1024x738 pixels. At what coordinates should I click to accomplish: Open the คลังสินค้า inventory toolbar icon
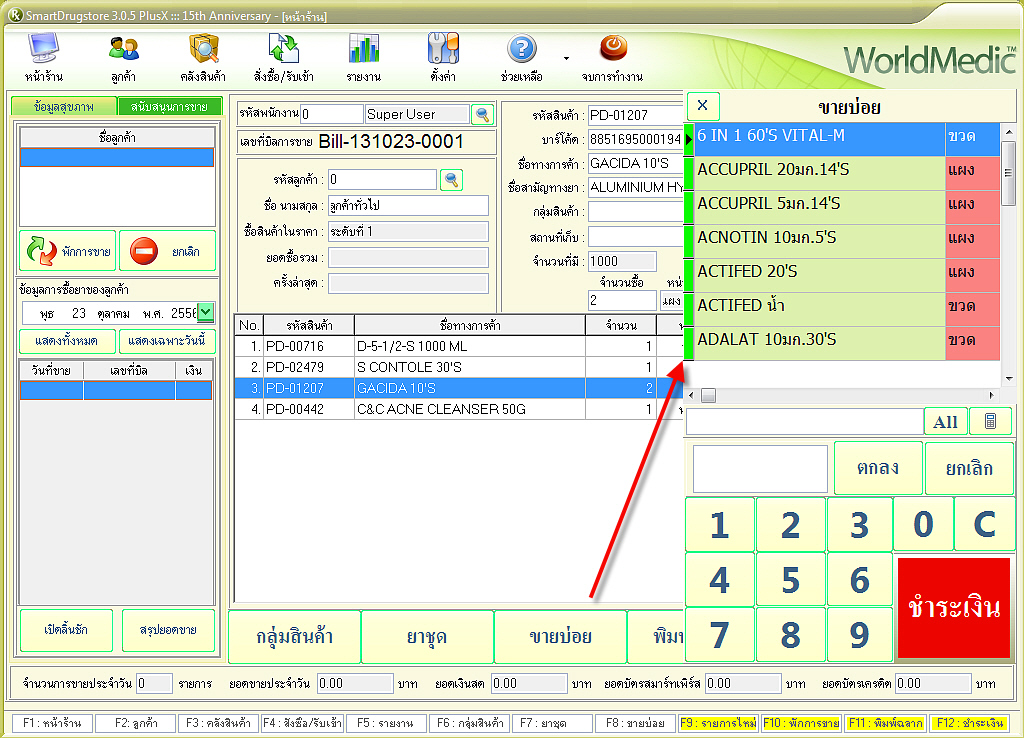tap(203, 57)
